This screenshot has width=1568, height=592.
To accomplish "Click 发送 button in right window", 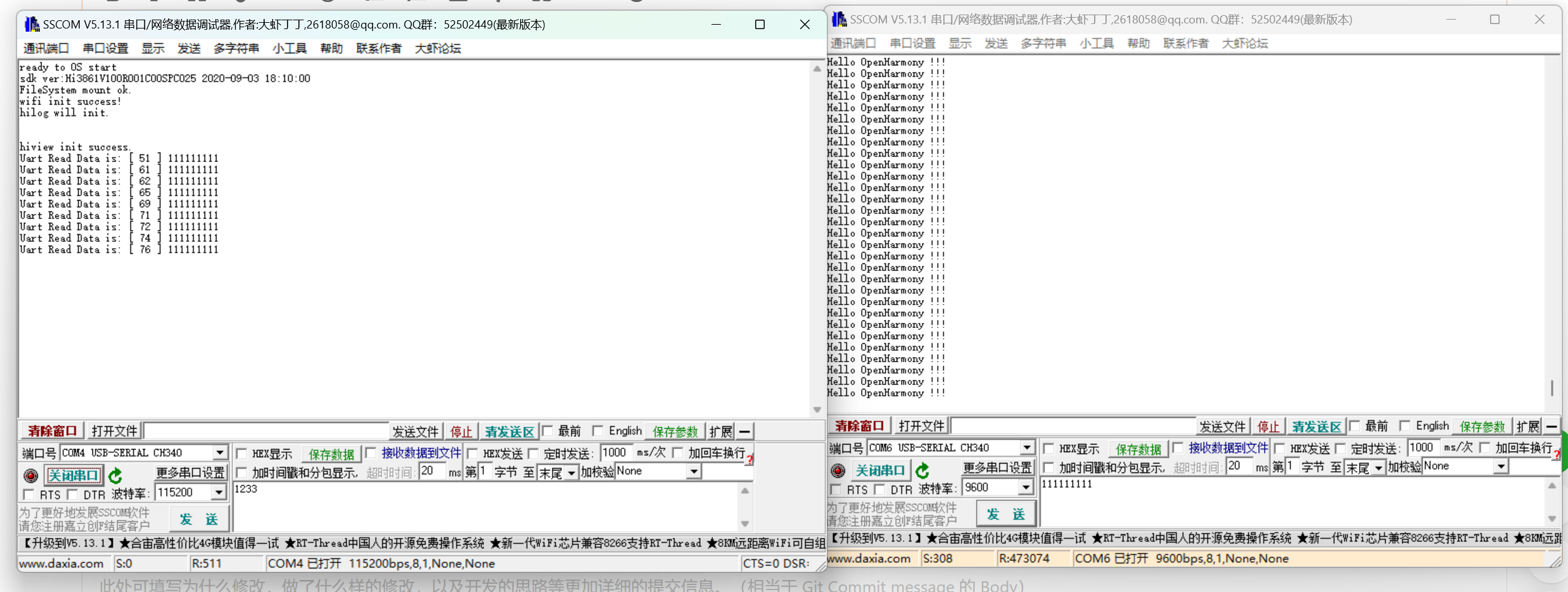I will [1006, 514].
